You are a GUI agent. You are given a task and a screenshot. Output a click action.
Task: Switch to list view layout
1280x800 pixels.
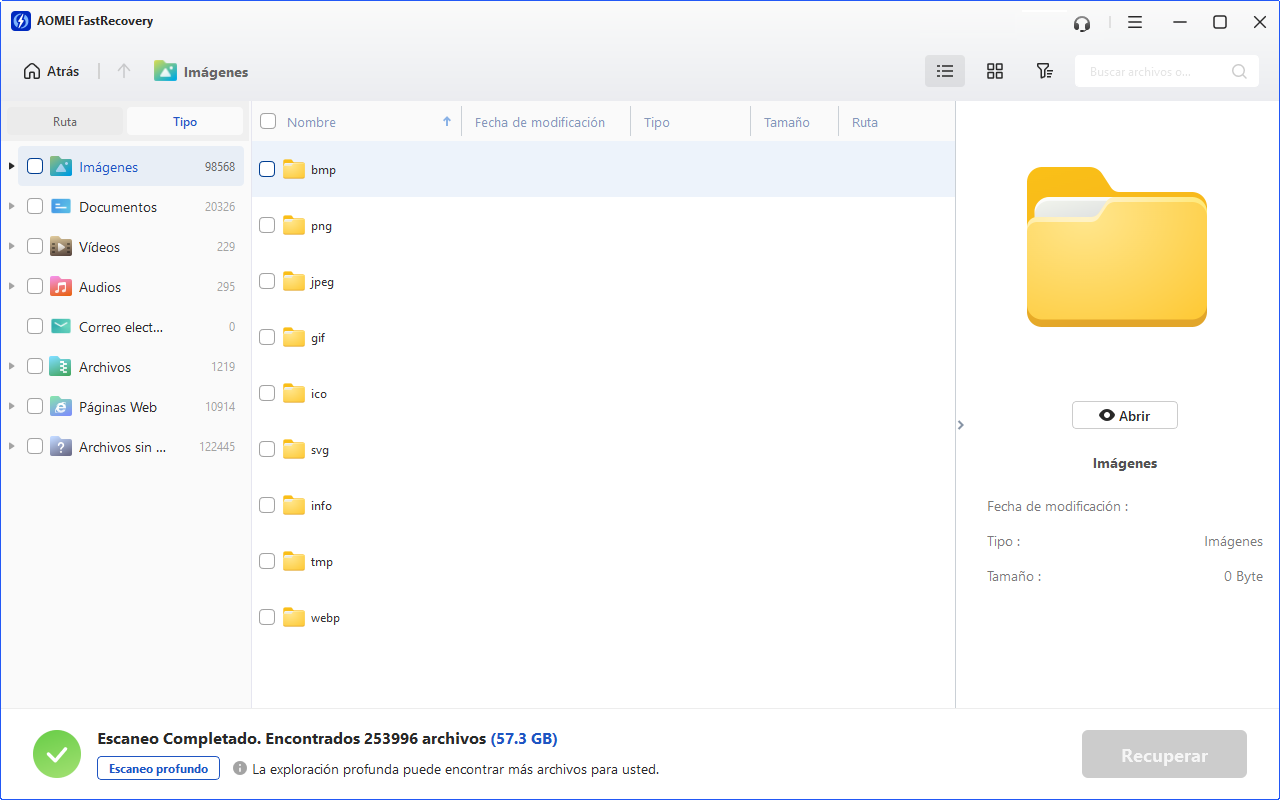(944, 71)
